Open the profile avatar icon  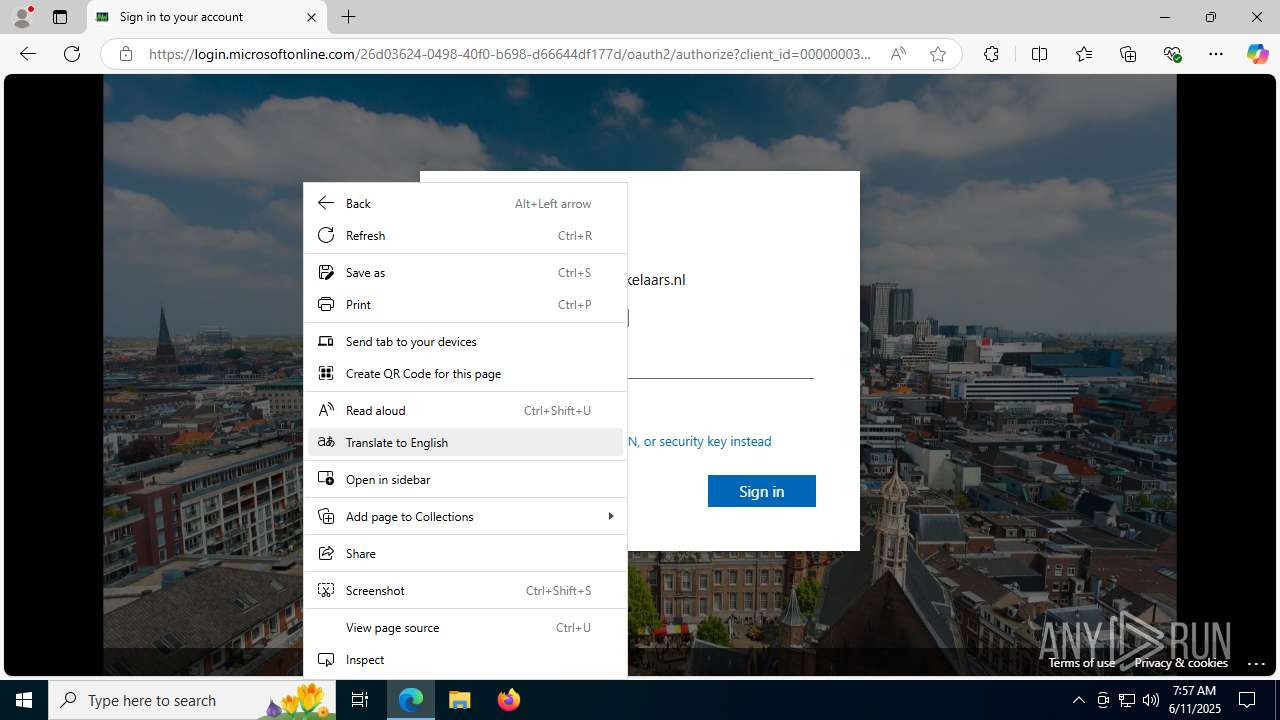22,17
